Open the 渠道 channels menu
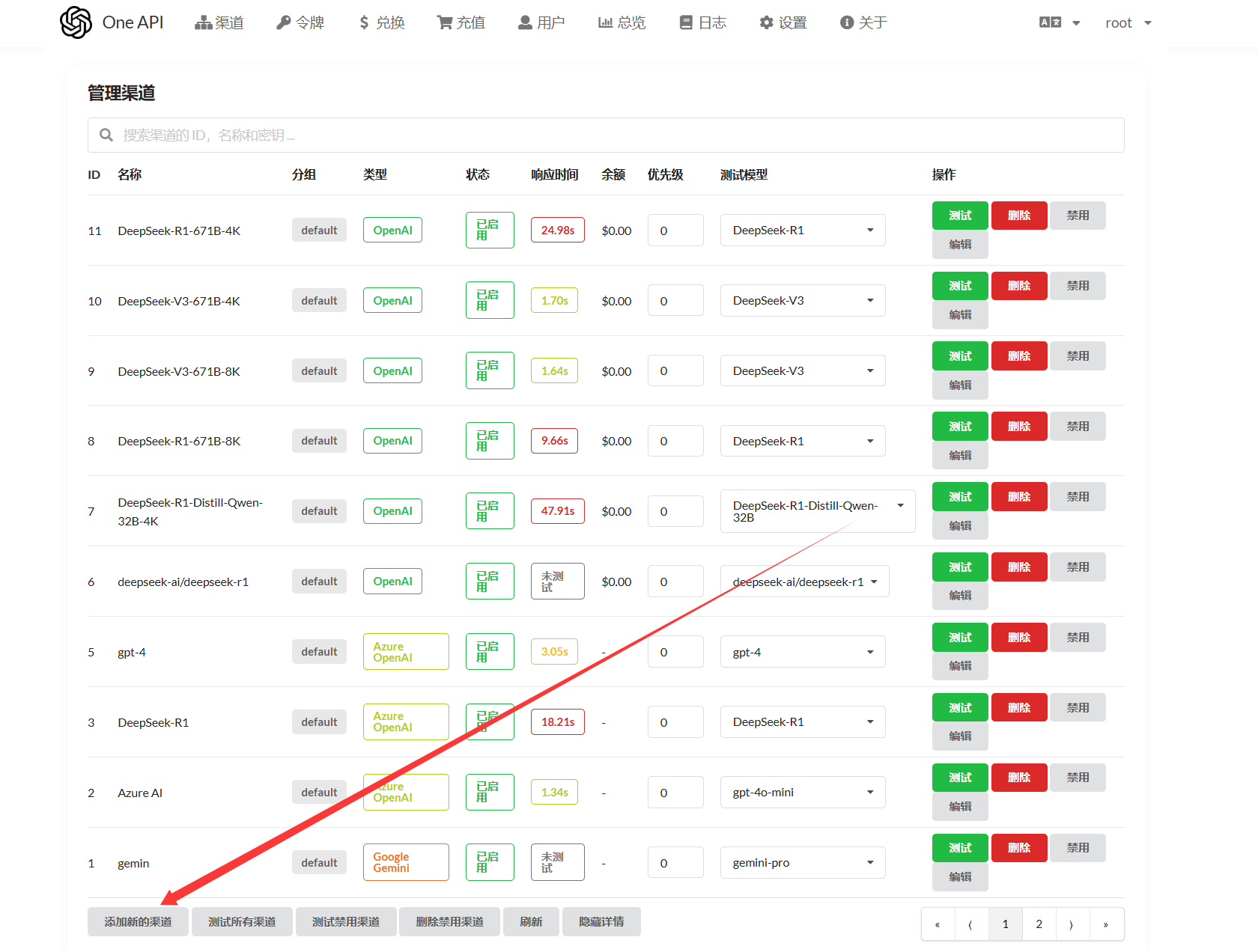This screenshot has height=952, width=1258. pyautogui.click(x=219, y=22)
